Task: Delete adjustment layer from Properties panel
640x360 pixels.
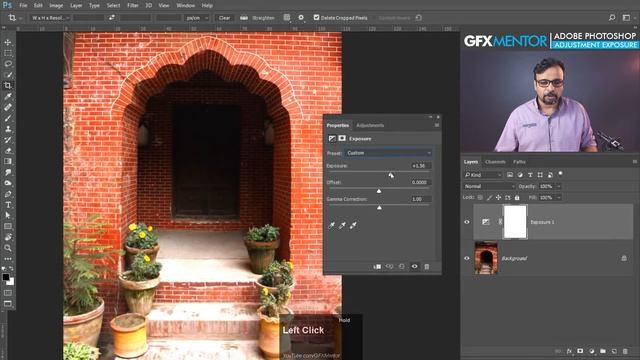Action: click(x=427, y=267)
